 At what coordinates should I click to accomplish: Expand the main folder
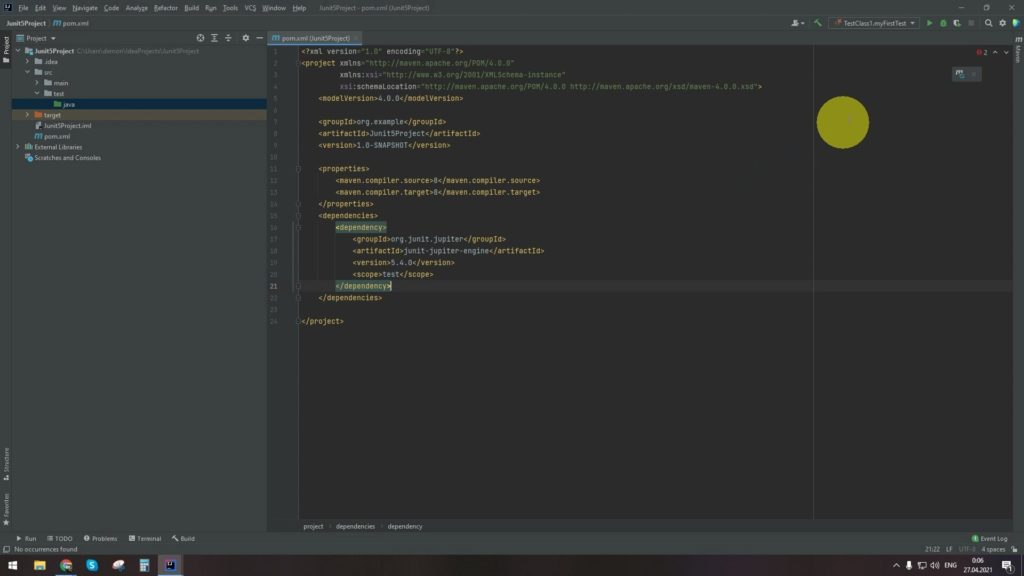tap(37, 83)
